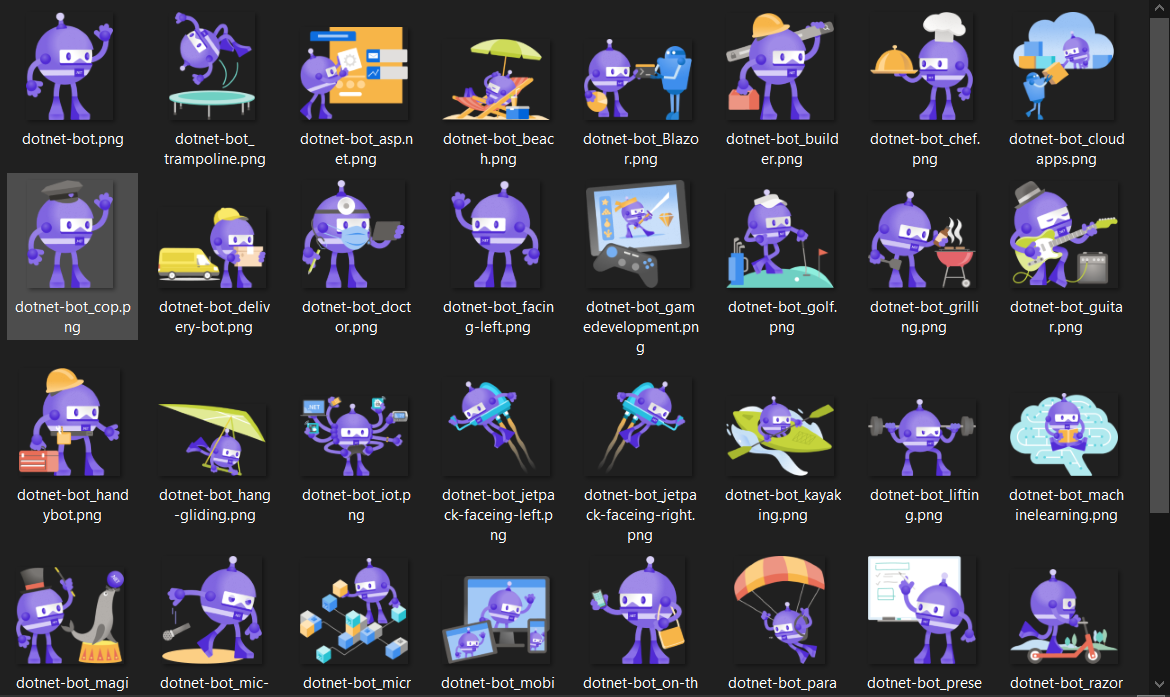The height and width of the screenshot is (697, 1170).
Task: Select the guitar bot thumbnail
Action: point(1065,234)
